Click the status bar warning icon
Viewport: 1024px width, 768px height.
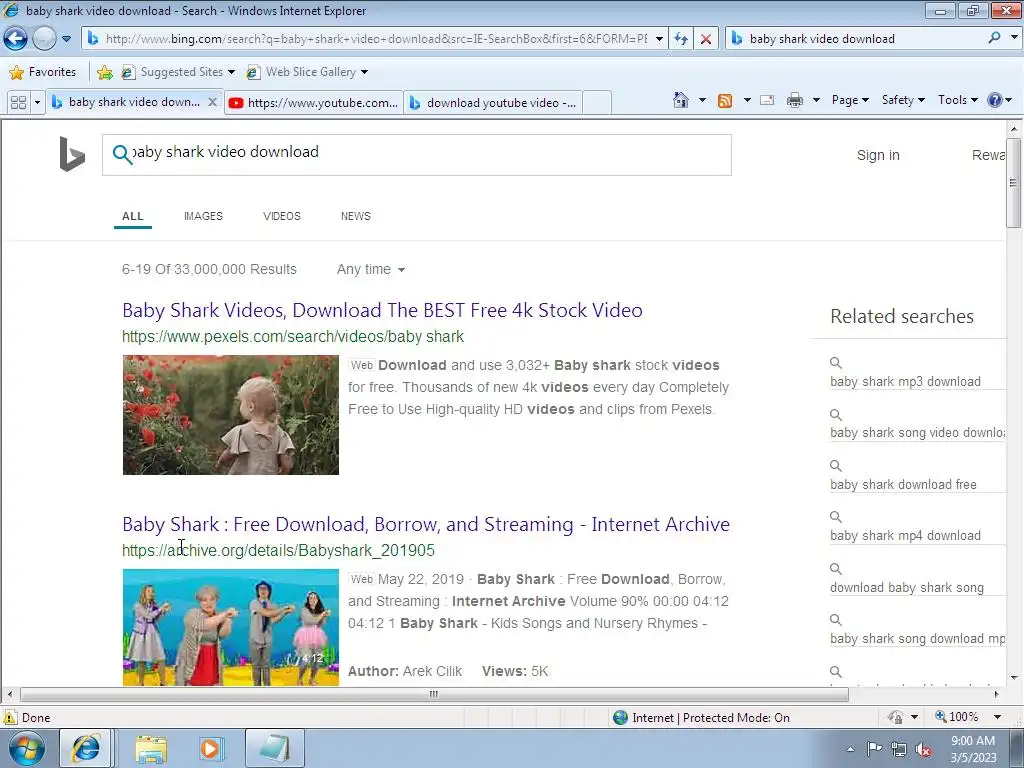click(x=10, y=718)
